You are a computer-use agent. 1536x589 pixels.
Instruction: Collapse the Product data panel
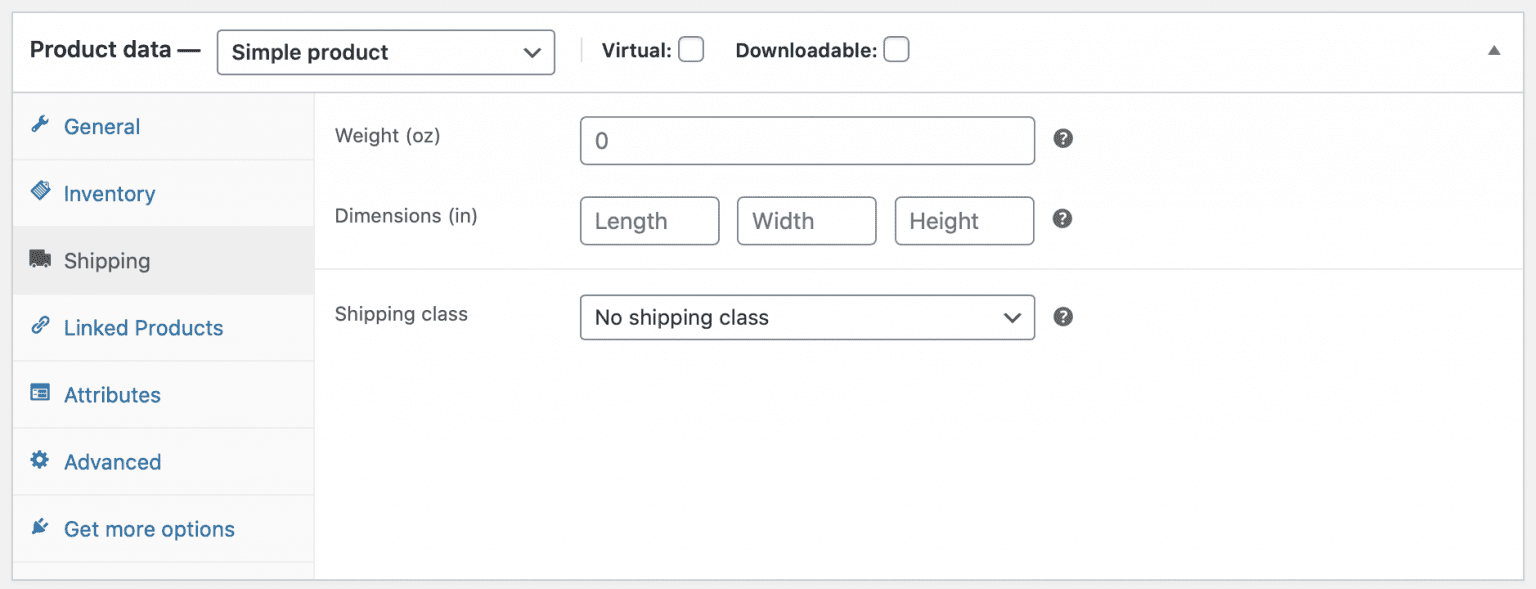pos(1494,48)
